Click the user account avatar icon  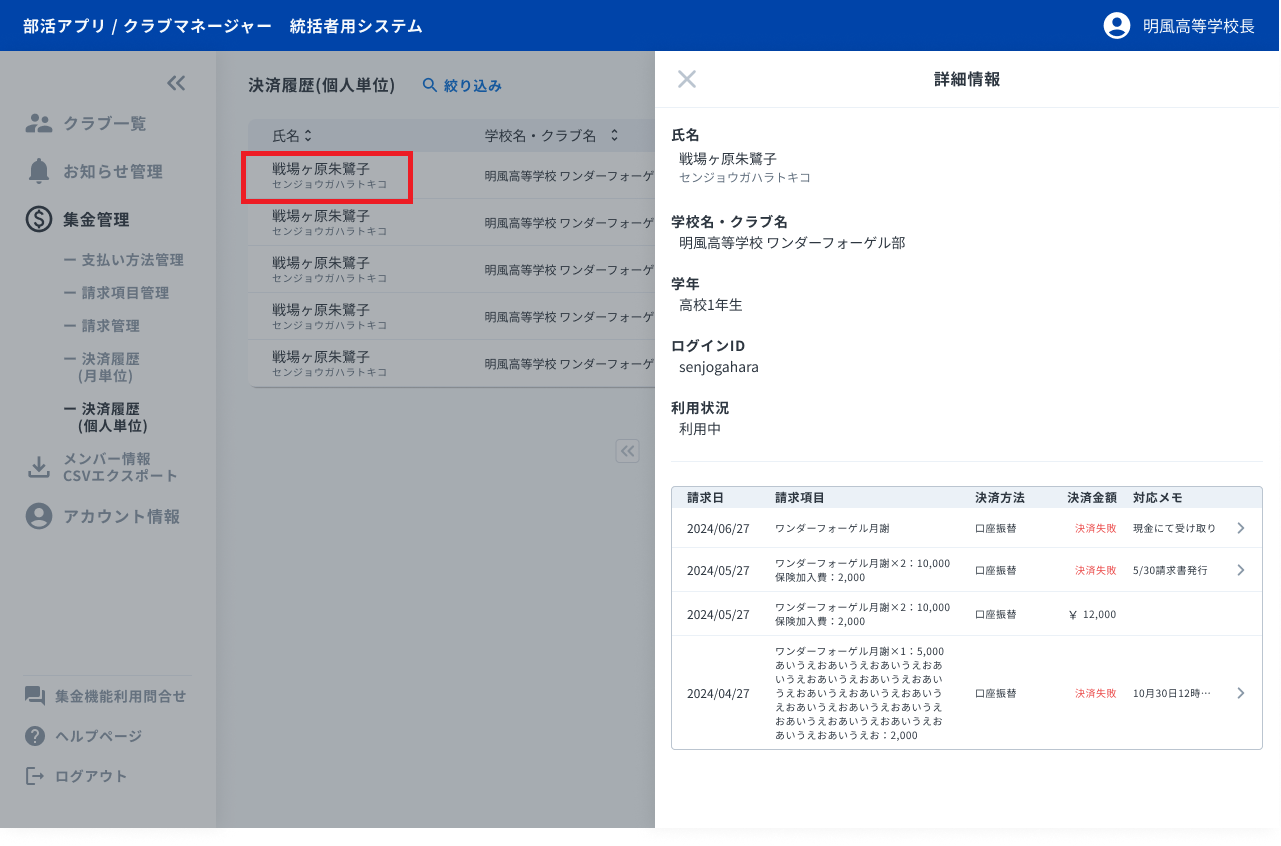point(1116,26)
